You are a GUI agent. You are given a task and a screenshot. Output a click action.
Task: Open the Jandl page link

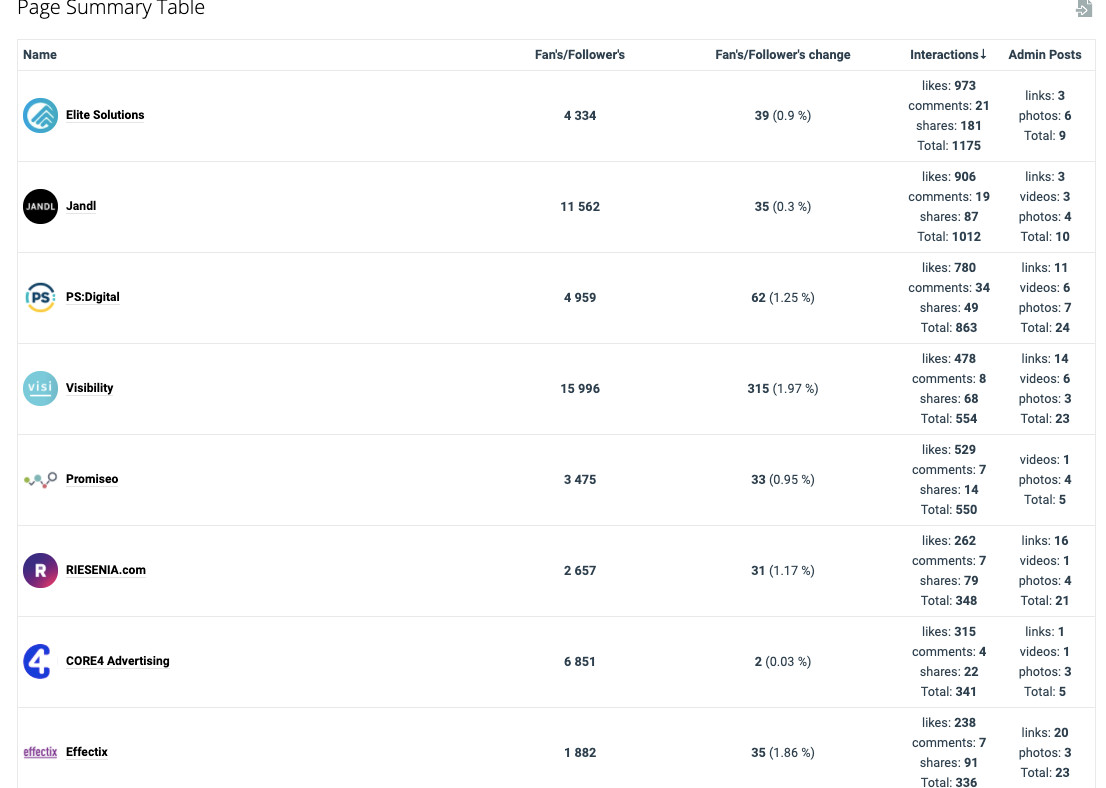81,206
